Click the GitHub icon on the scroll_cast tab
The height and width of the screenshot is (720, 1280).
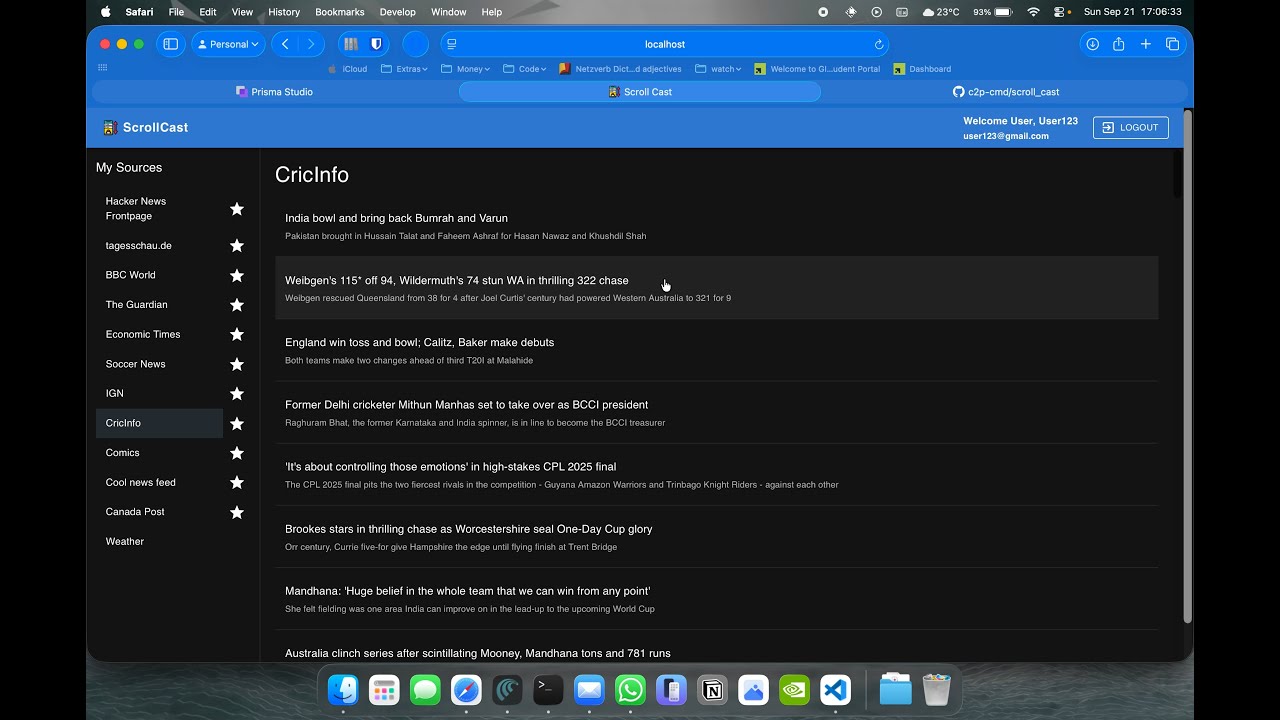[957, 91]
